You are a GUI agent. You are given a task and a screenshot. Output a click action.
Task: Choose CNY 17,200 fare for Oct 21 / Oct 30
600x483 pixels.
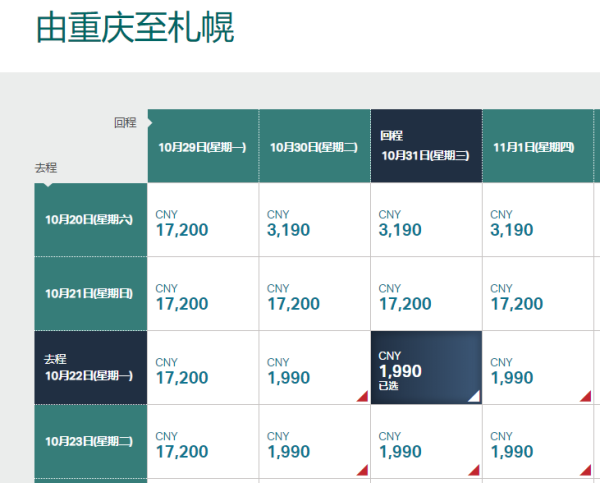(x=315, y=294)
